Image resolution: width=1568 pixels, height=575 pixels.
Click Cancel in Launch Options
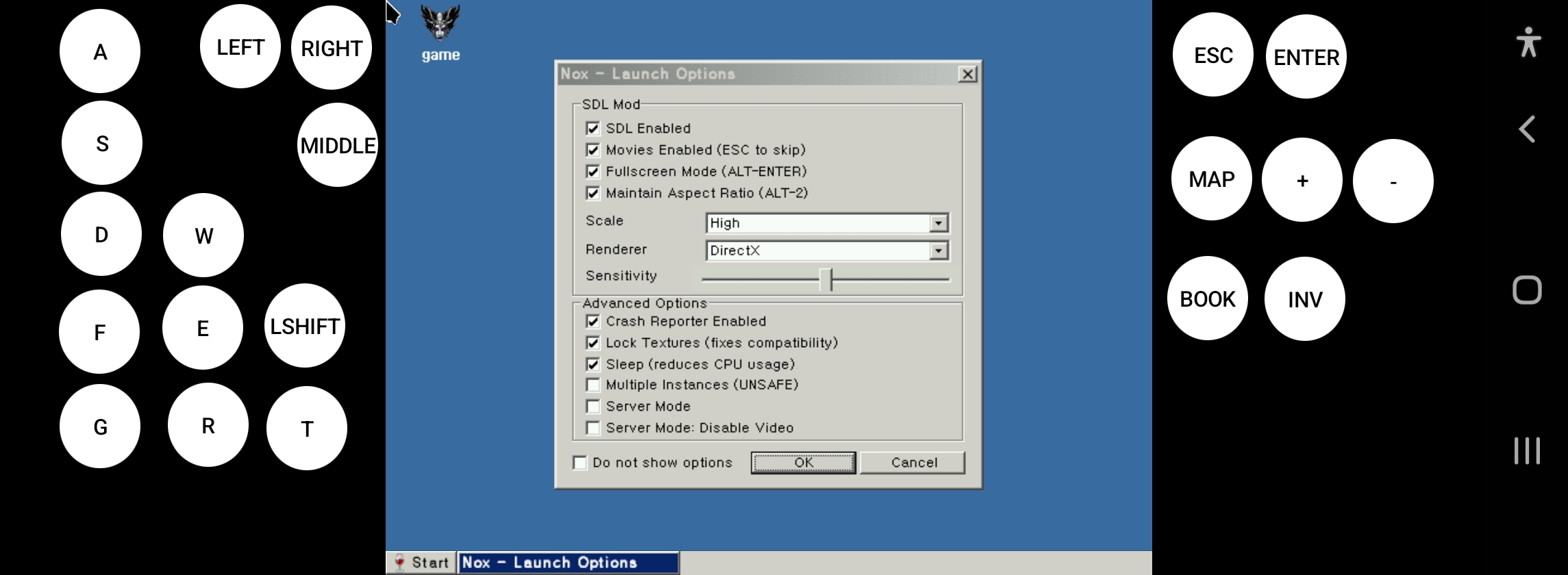click(x=913, y=463)
